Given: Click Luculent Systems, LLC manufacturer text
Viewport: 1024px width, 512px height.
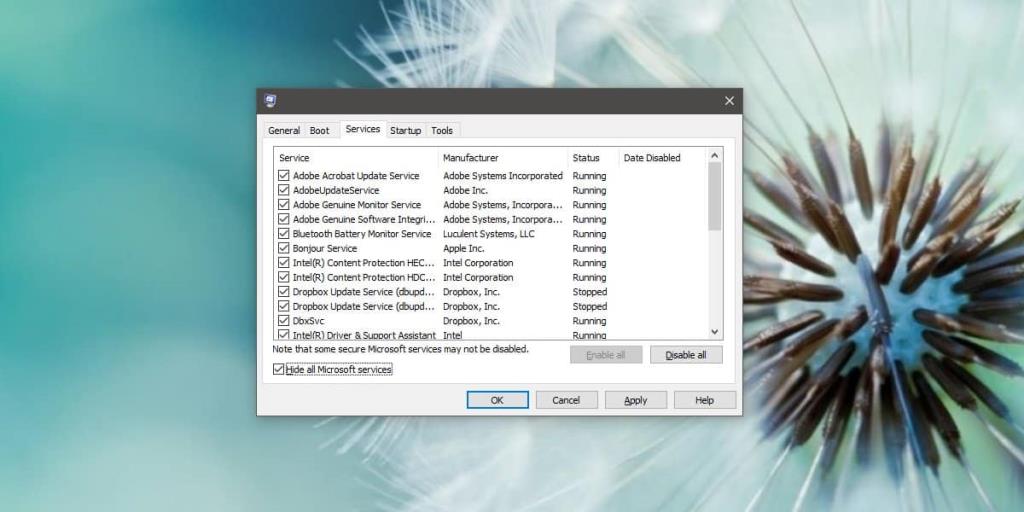Looking at the screenshot, I should point(488,234).
